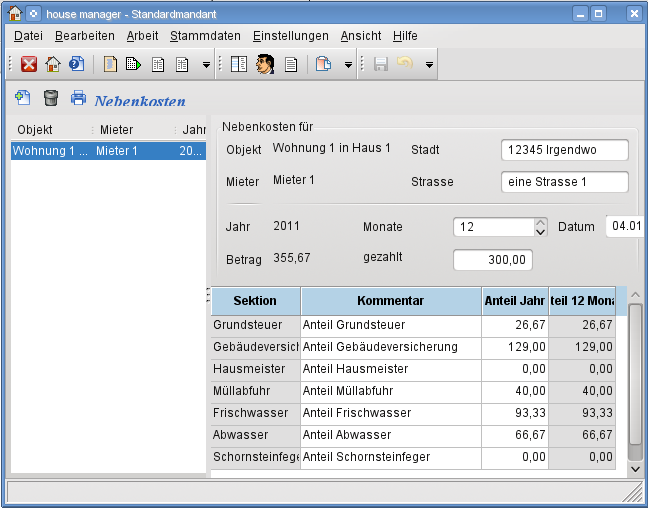The width and height of the screenshot is (648, 513).
Task: Open the Einstellungen menu
Action: [x=290, y=36]
